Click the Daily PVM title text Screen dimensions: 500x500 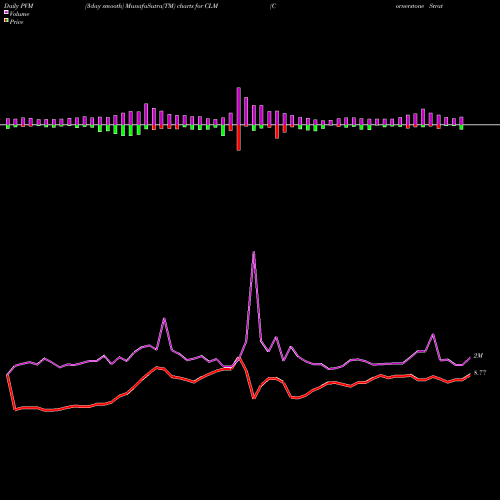pyautogui.click(x=19, y=6)
